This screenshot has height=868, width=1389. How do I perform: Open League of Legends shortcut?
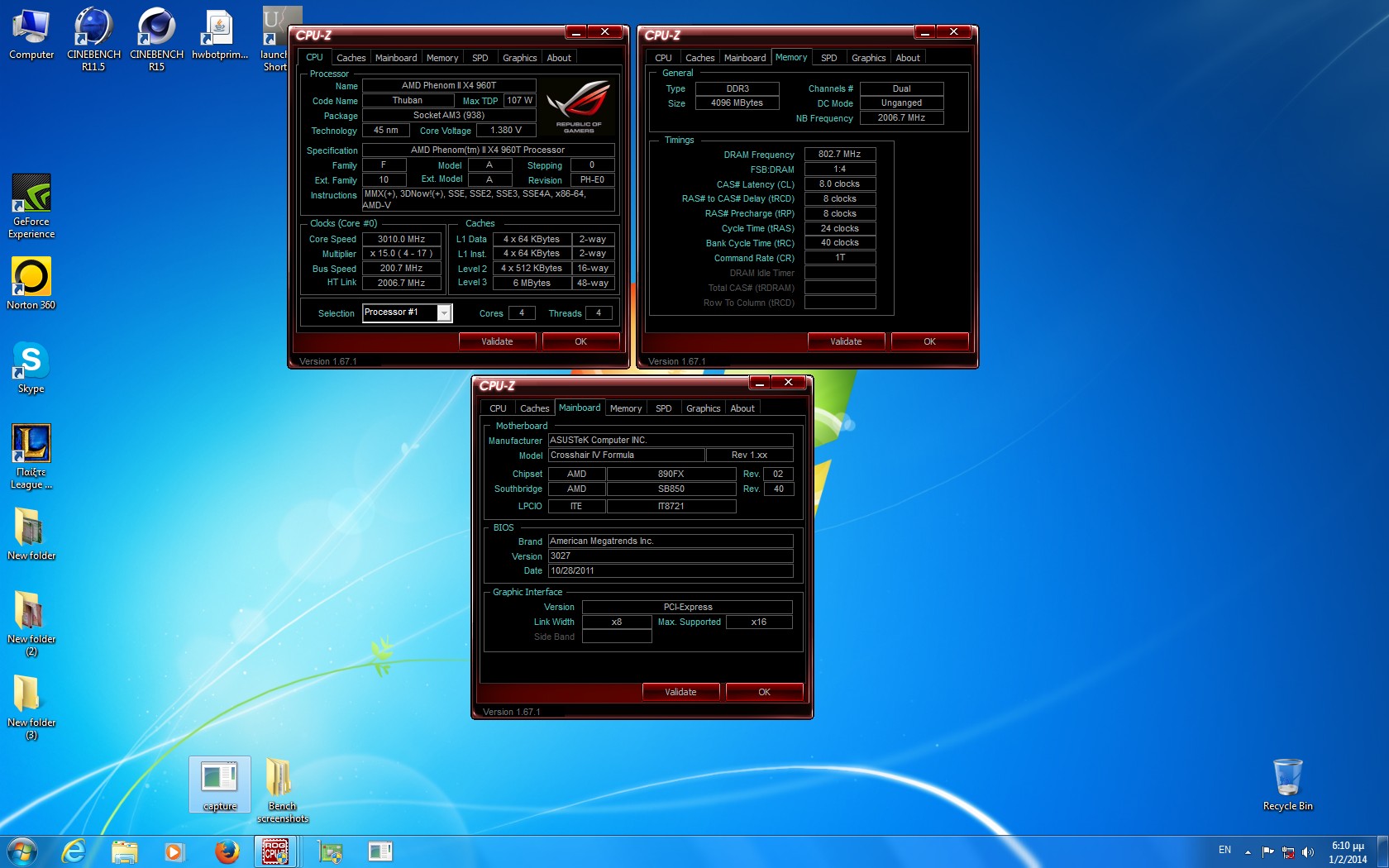31,456
